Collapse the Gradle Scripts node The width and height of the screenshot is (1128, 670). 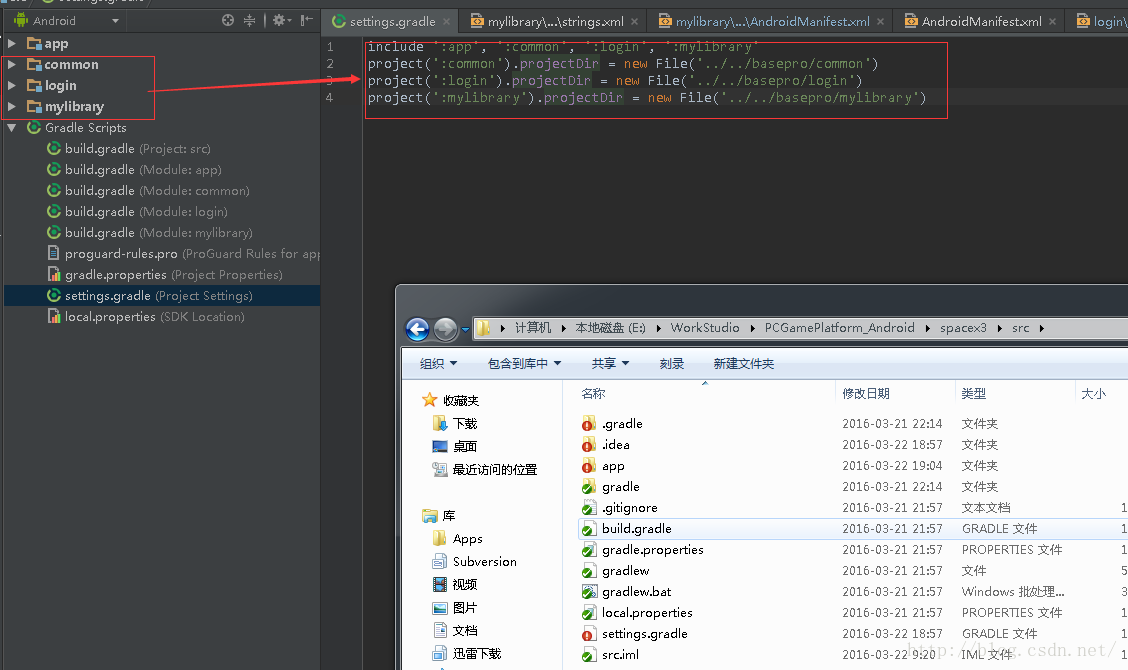(12, 127)
